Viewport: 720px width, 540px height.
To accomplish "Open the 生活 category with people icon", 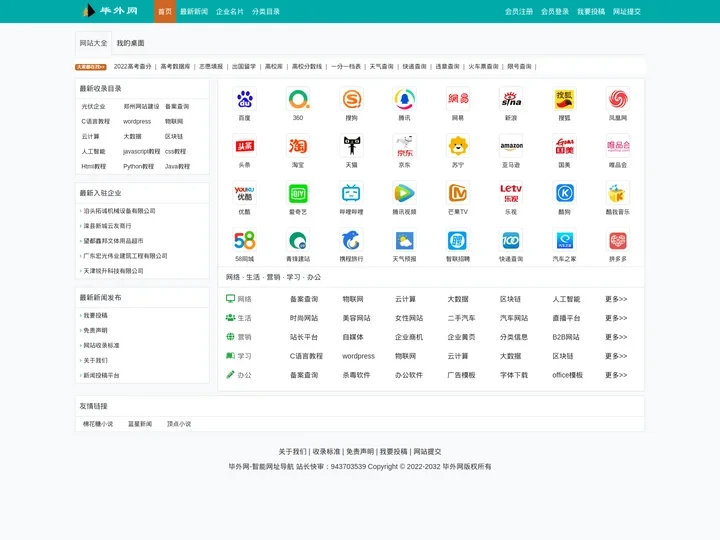I will pos(239,318).
